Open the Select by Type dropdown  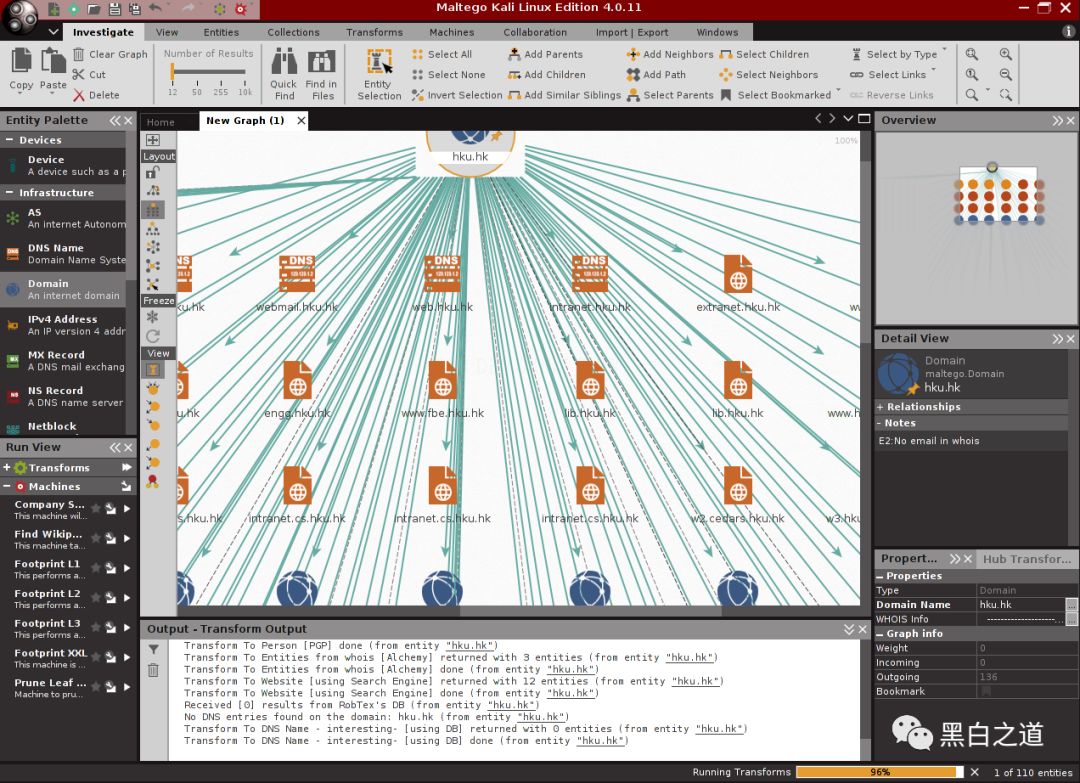pos(944,50)
